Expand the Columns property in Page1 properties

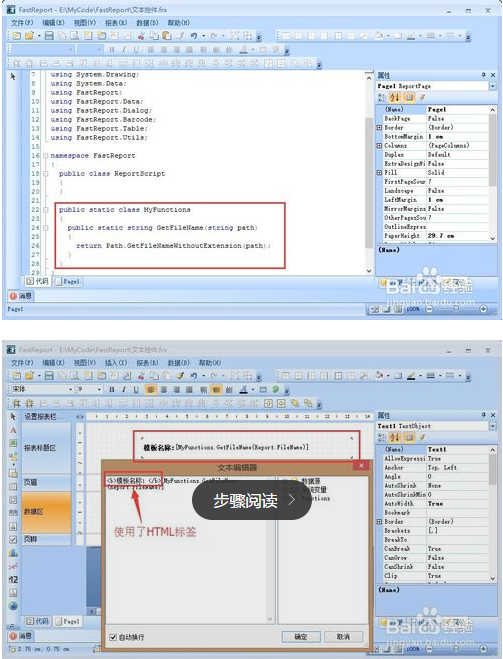coord(379,145)
